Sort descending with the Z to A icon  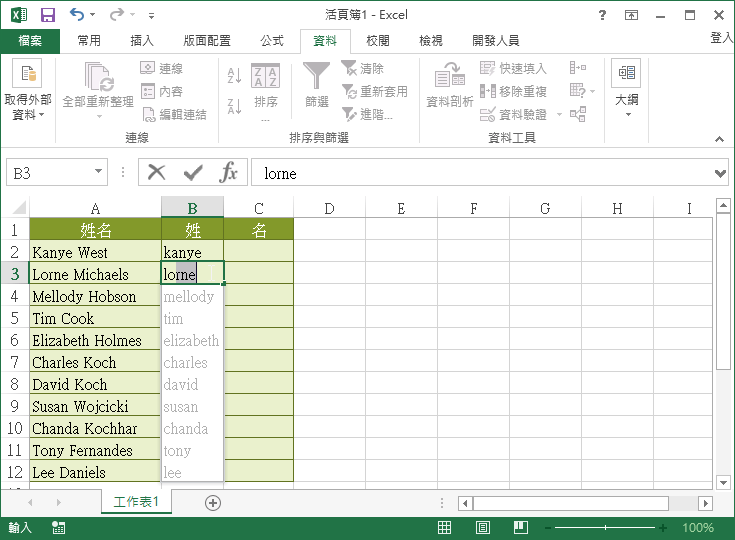(234, 106)
